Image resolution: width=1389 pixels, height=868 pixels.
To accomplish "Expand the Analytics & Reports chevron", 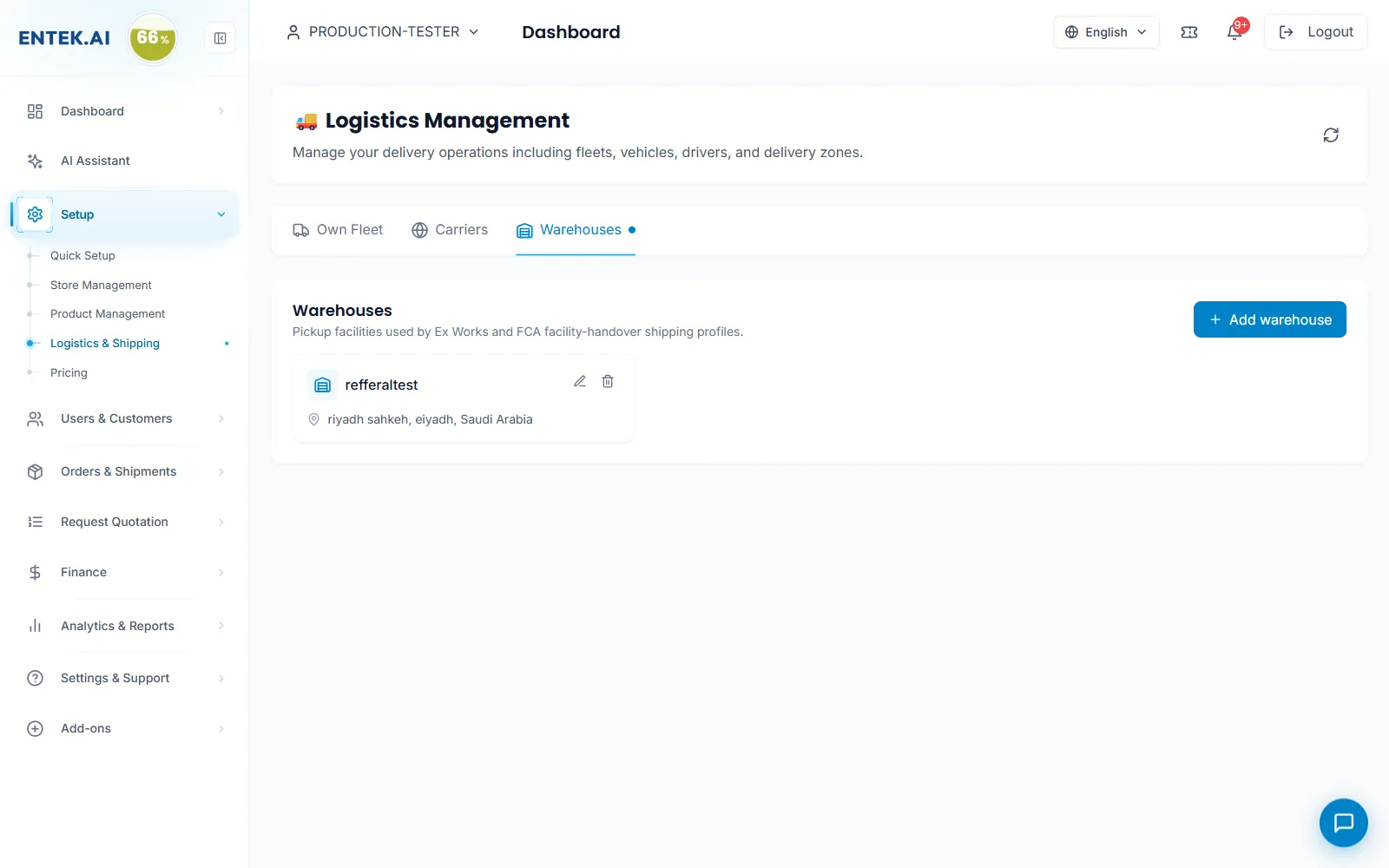I will [x=221, y=626].
